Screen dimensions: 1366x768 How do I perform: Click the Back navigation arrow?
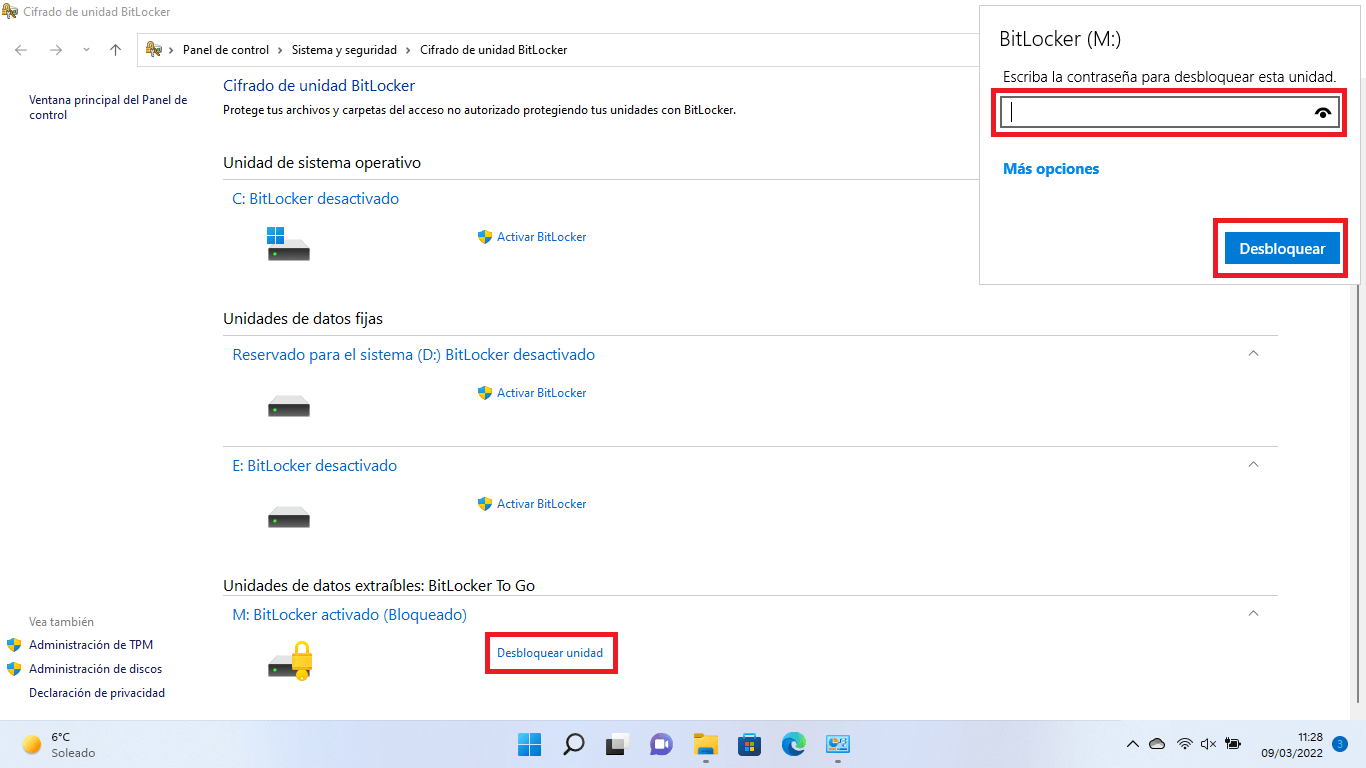(21, 50)
